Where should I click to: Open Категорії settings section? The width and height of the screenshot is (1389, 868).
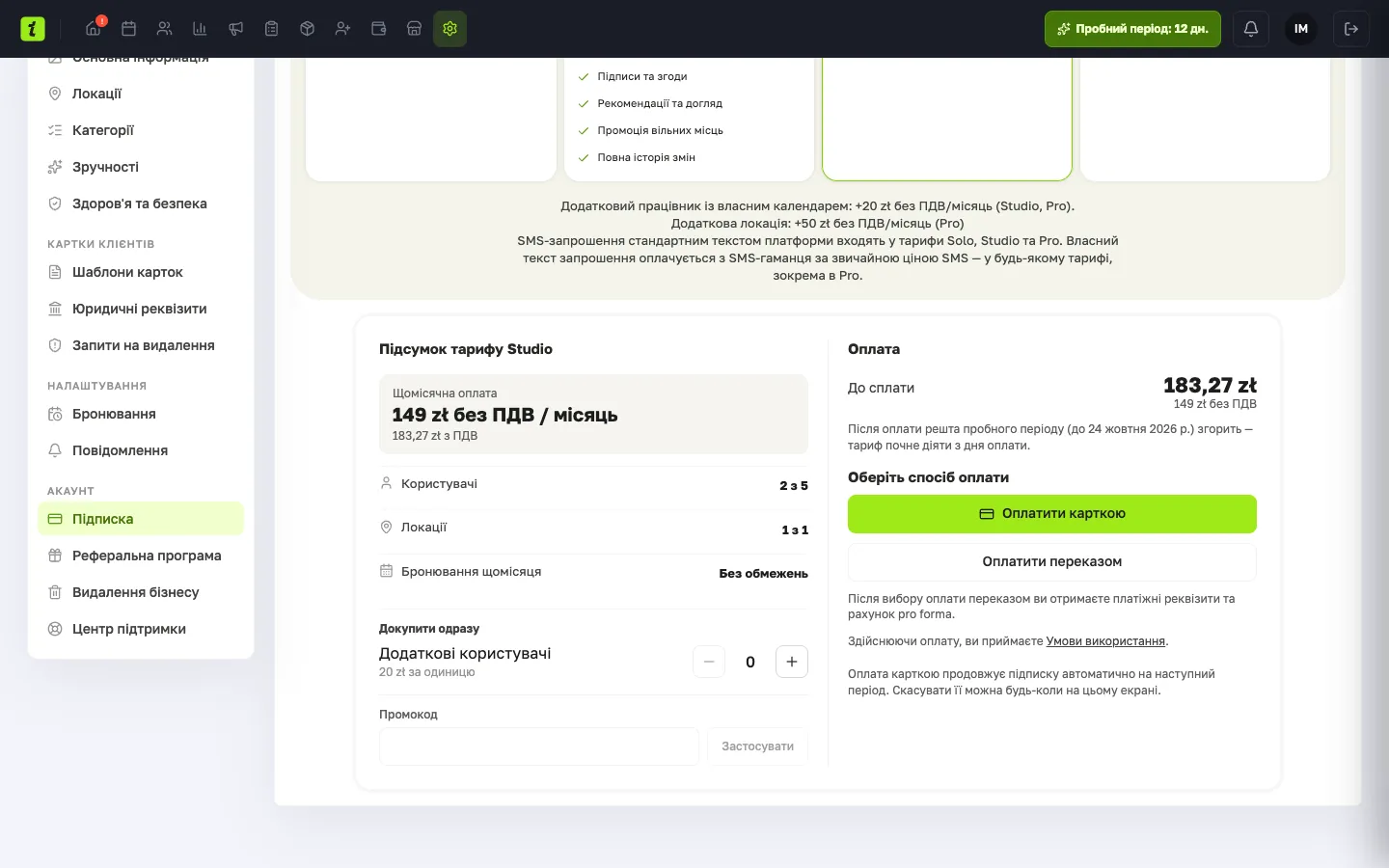tap(141, 130)
